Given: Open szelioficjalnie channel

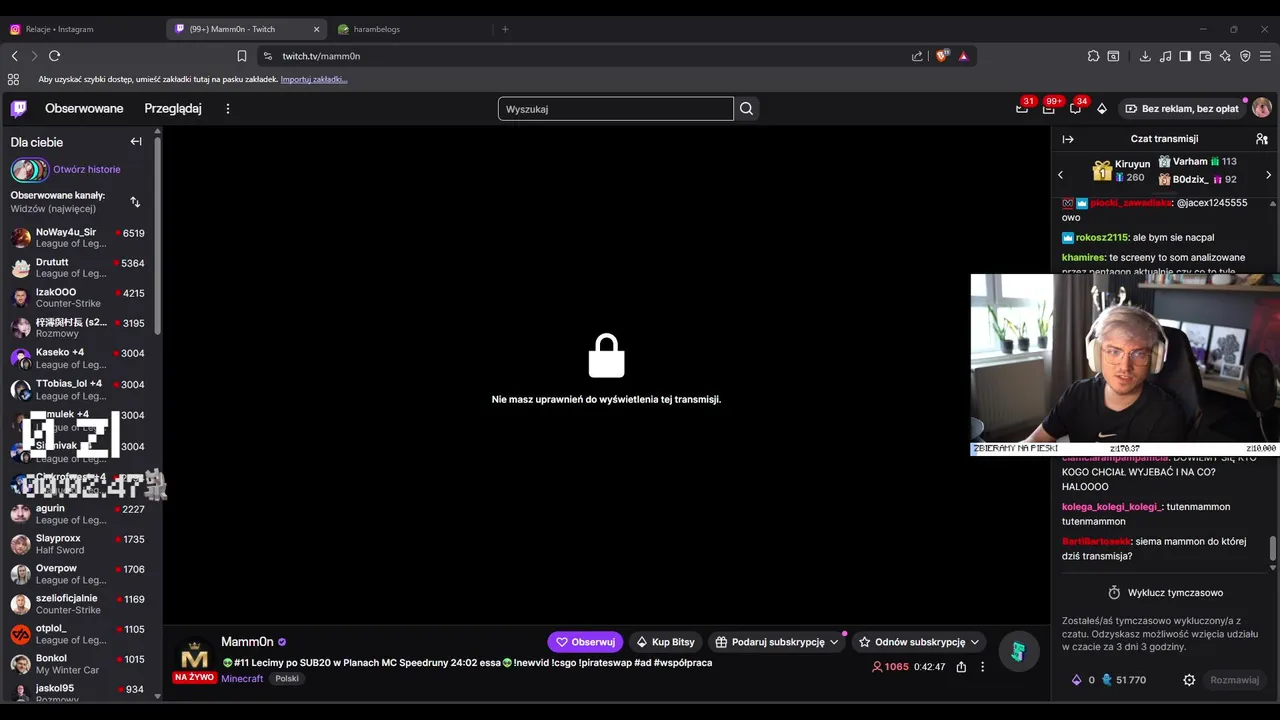Looking at the screenshot, I should [78, 604].
